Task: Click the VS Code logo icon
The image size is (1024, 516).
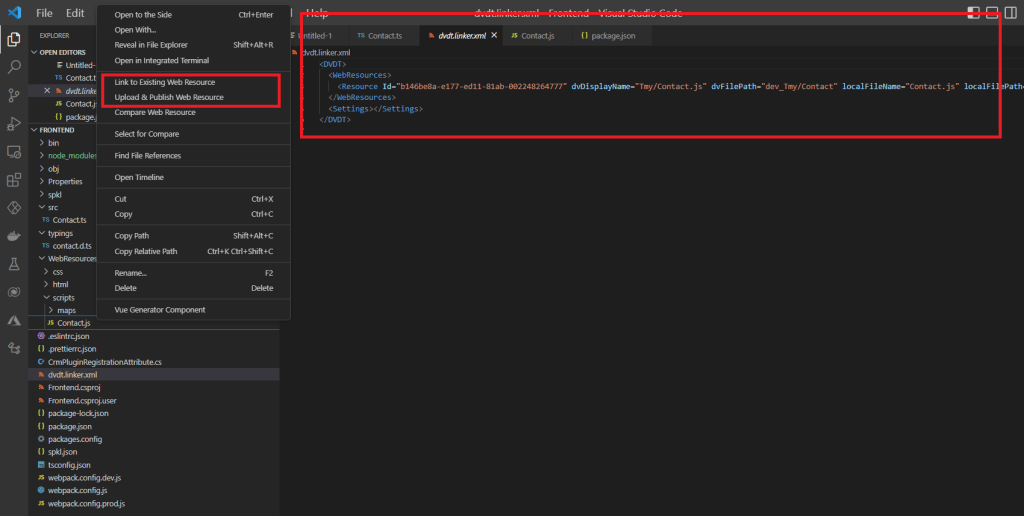Action: tap(14, 12)
